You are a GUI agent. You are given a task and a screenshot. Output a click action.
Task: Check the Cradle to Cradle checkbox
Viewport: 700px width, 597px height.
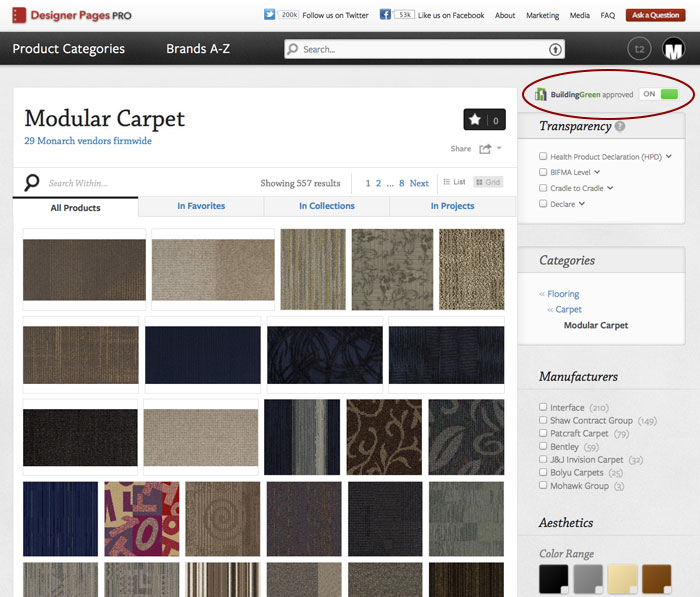point(543,188)
